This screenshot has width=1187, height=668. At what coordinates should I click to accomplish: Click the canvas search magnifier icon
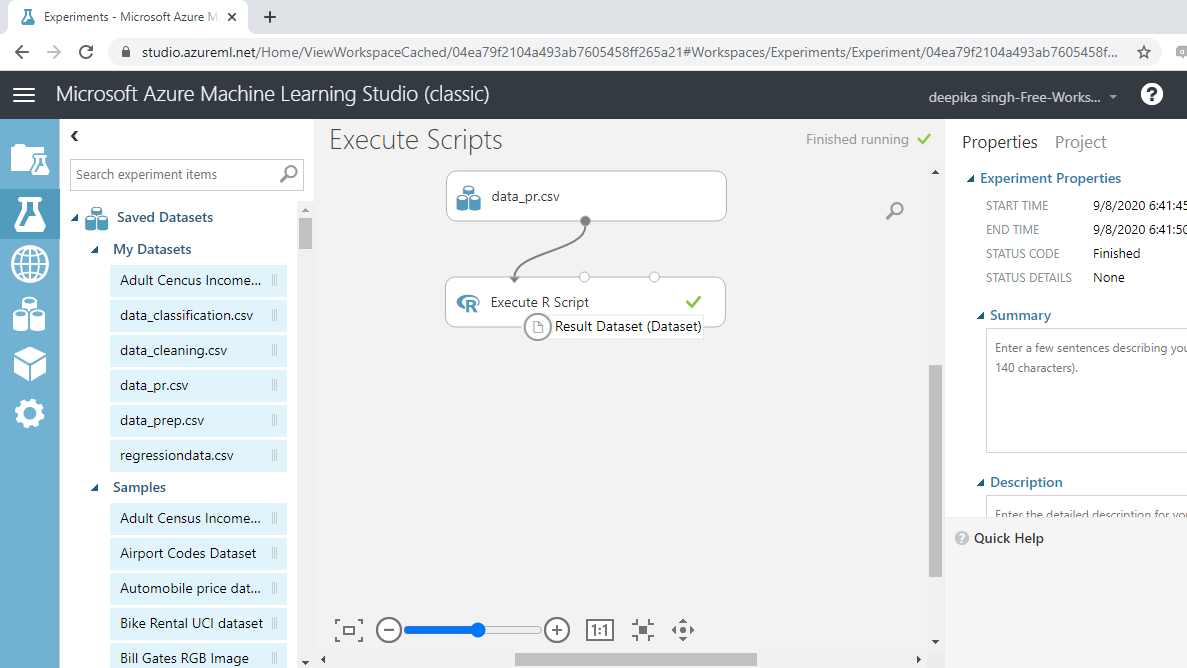pos(895,211)
